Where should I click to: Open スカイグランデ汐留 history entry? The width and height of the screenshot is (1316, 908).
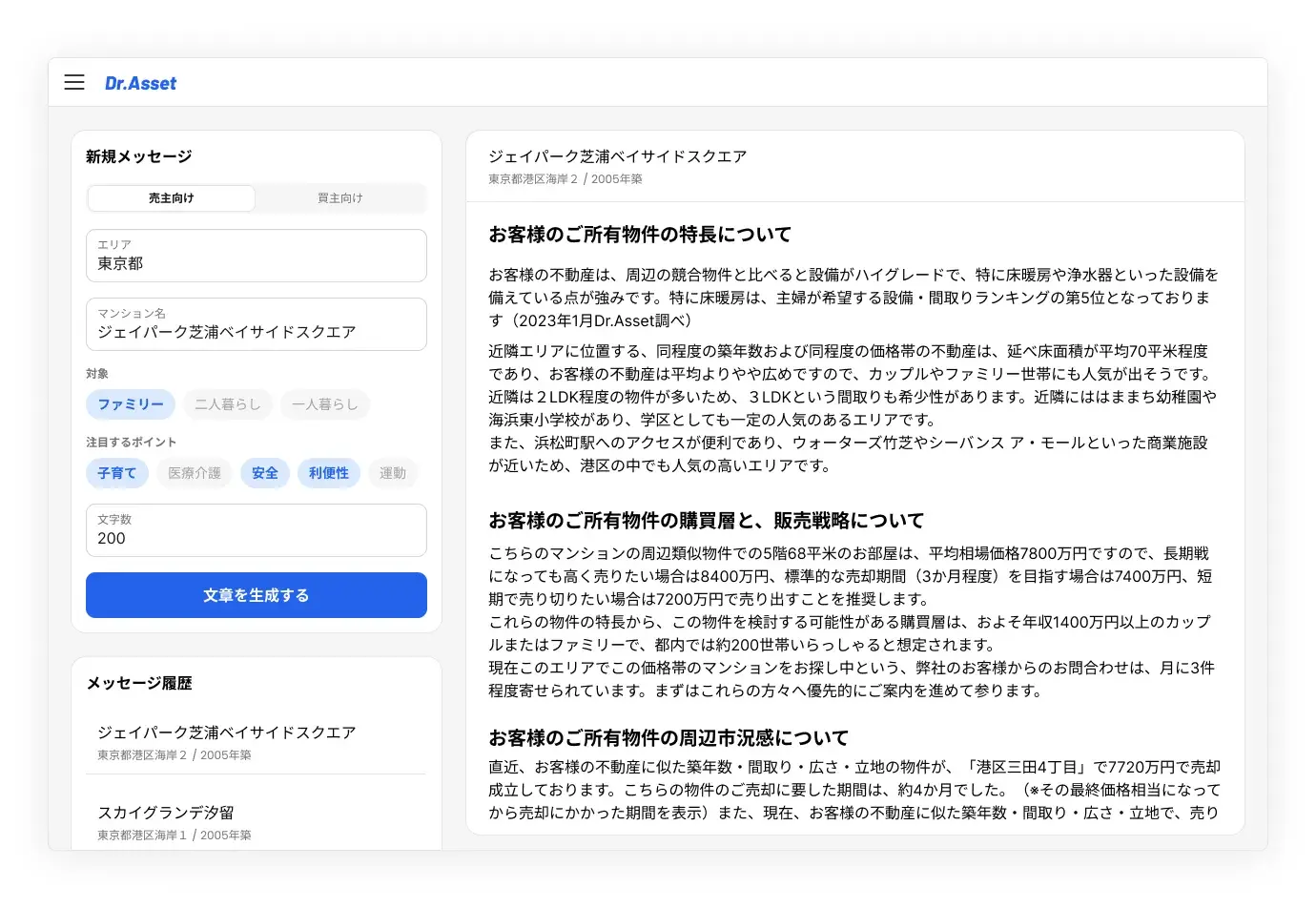[257, 822]
